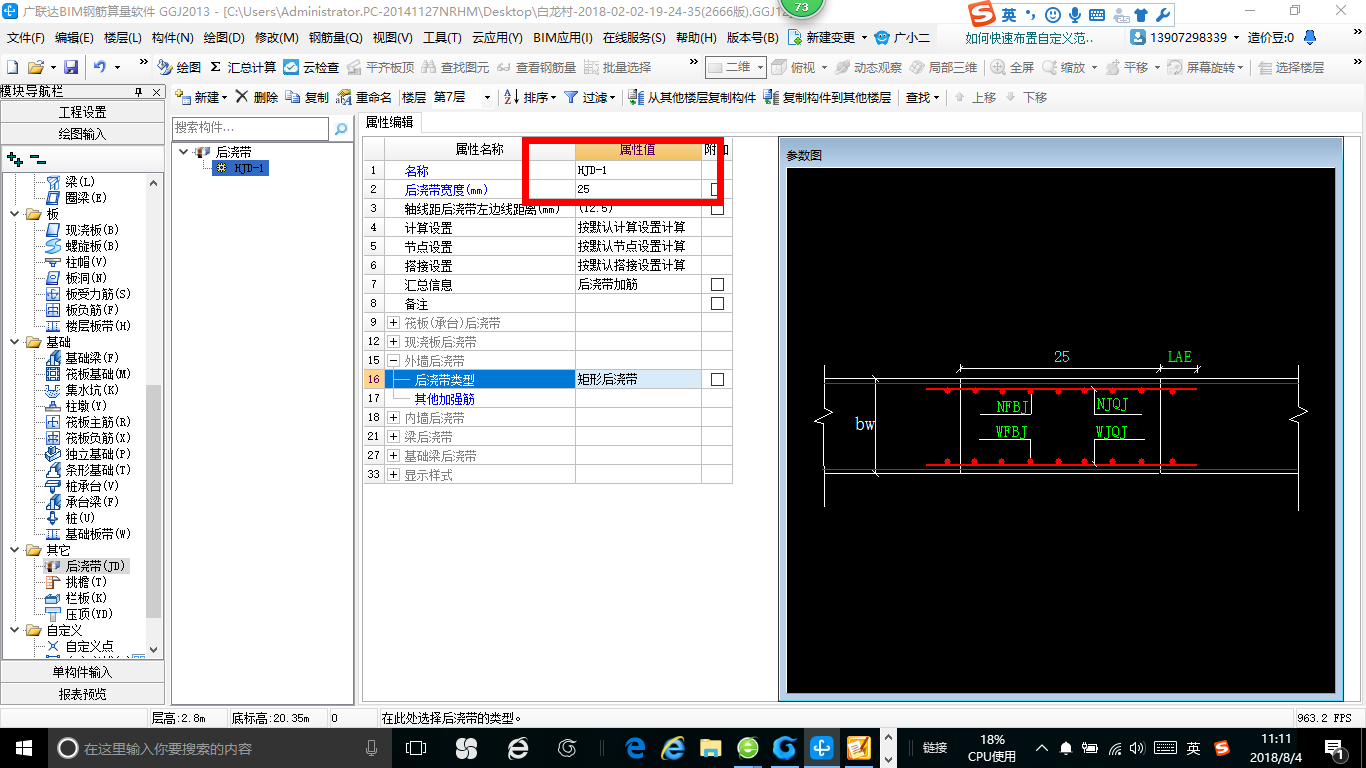1366x768 pixels.
Task: Click 局部三维 toolbar item
Action: (943, 67)
